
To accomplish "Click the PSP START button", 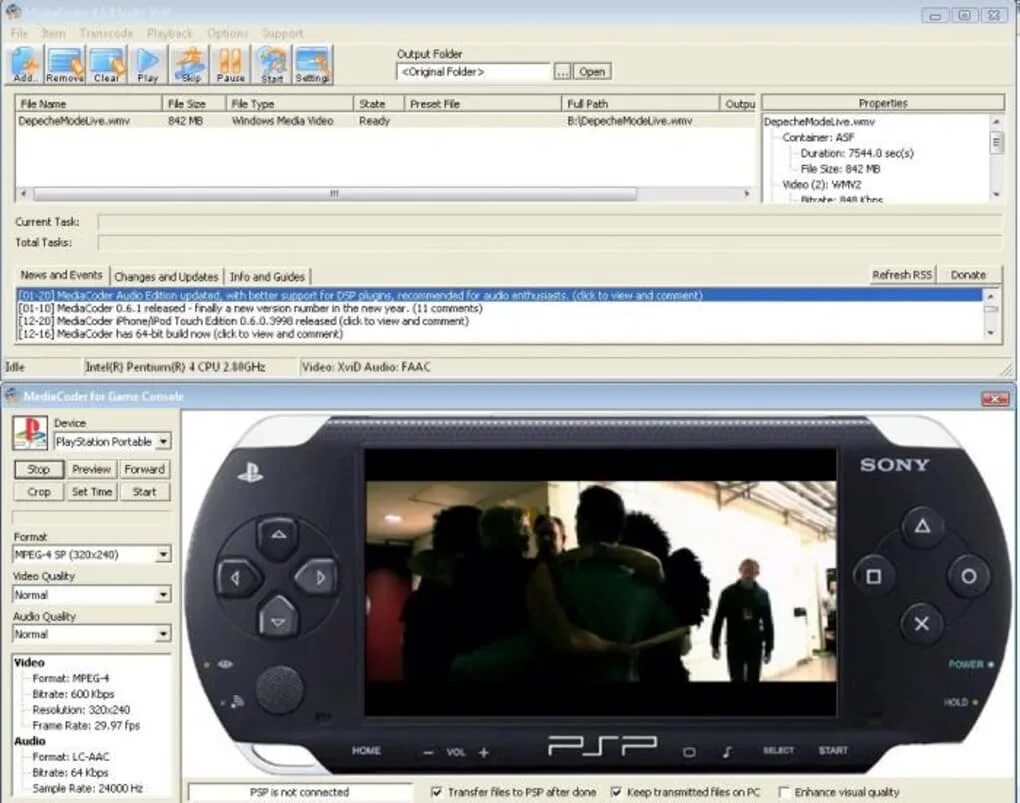I will [833, 751].
